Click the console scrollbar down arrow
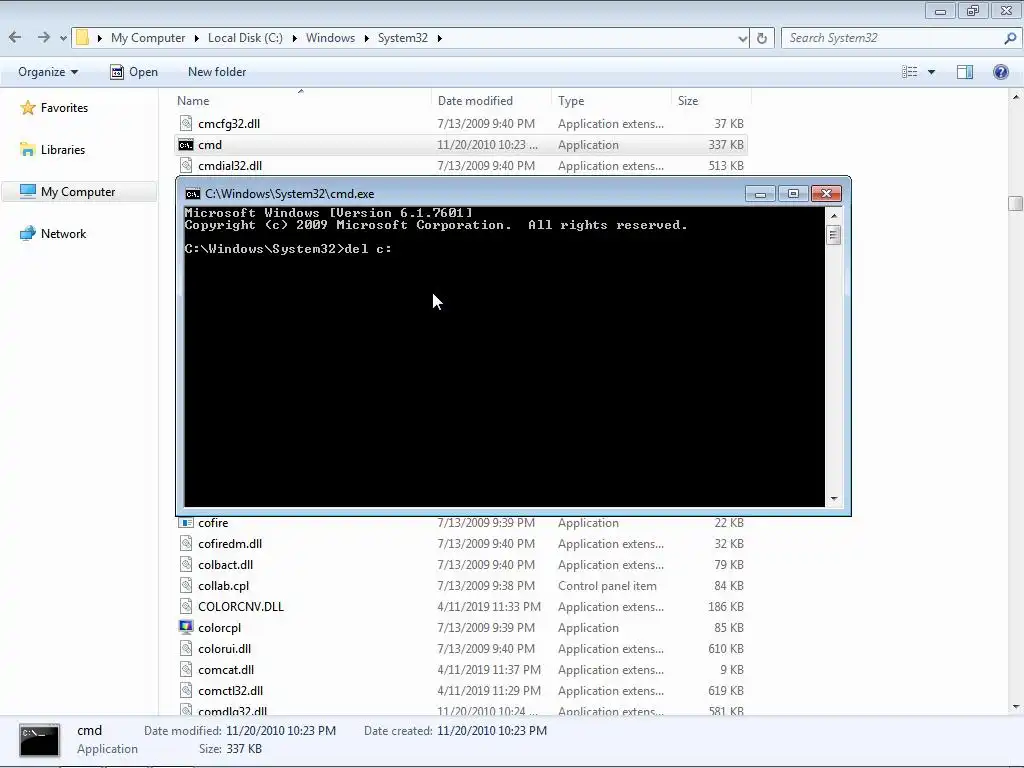 834,499
